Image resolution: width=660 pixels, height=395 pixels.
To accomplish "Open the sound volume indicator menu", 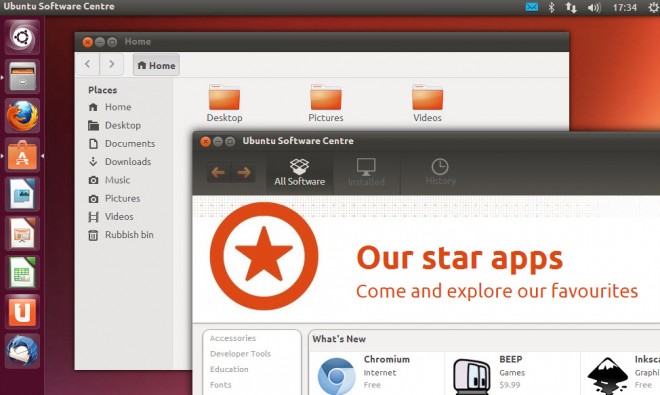I will coord(594,8).
